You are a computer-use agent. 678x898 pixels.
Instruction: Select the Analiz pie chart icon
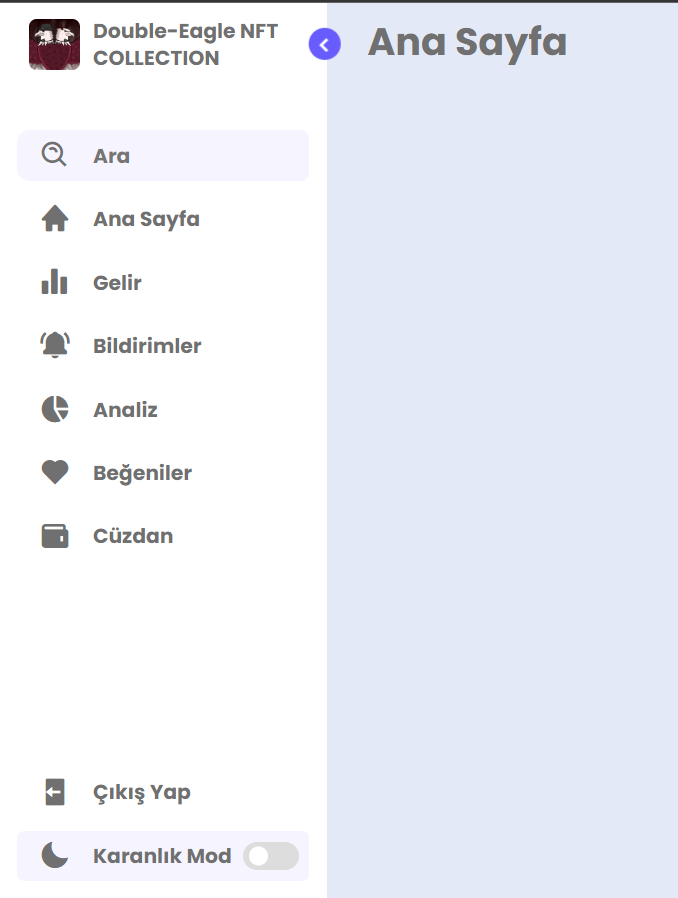[x=55, y=409]
